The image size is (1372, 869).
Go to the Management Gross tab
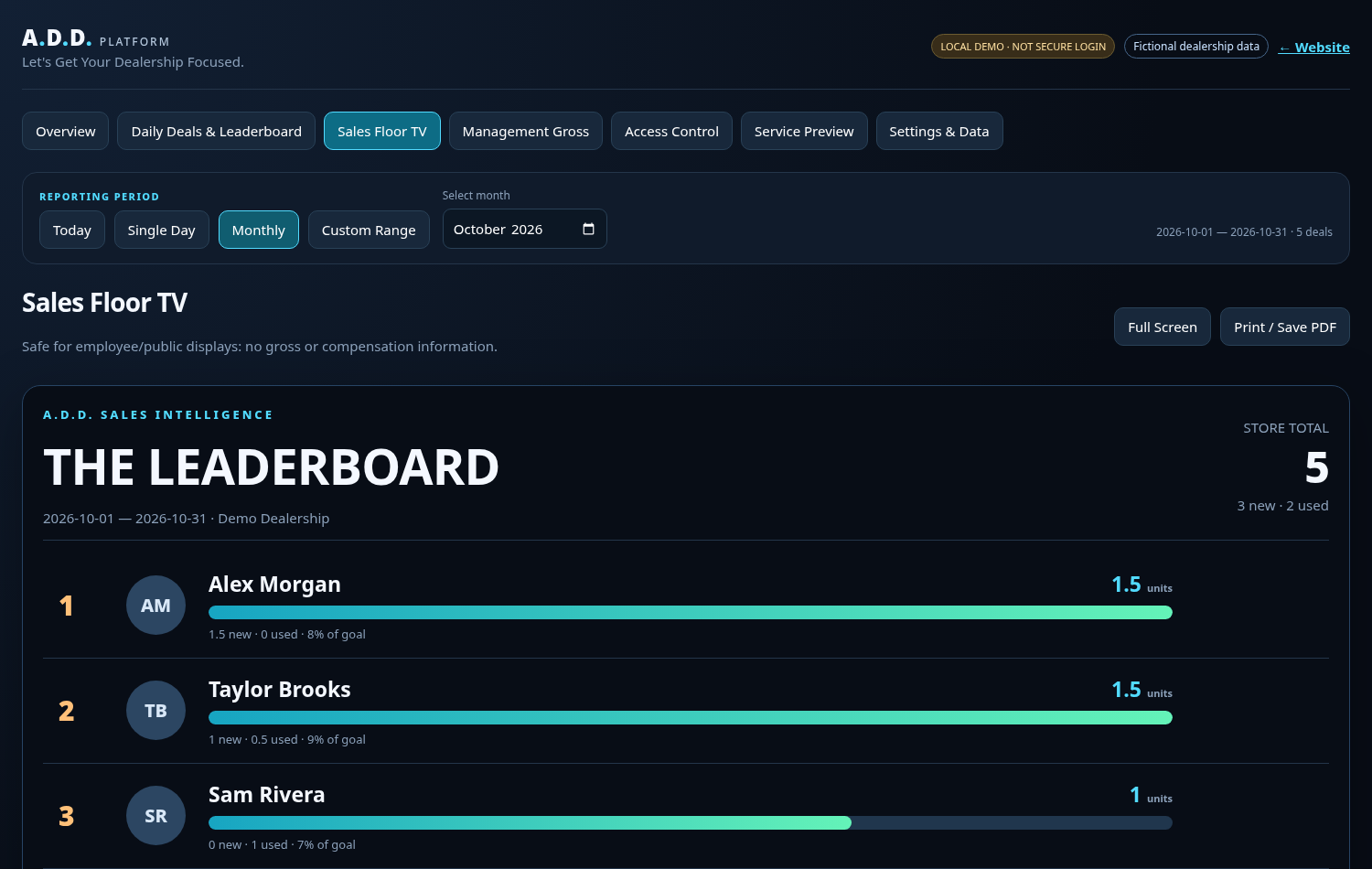pos(526,131)
